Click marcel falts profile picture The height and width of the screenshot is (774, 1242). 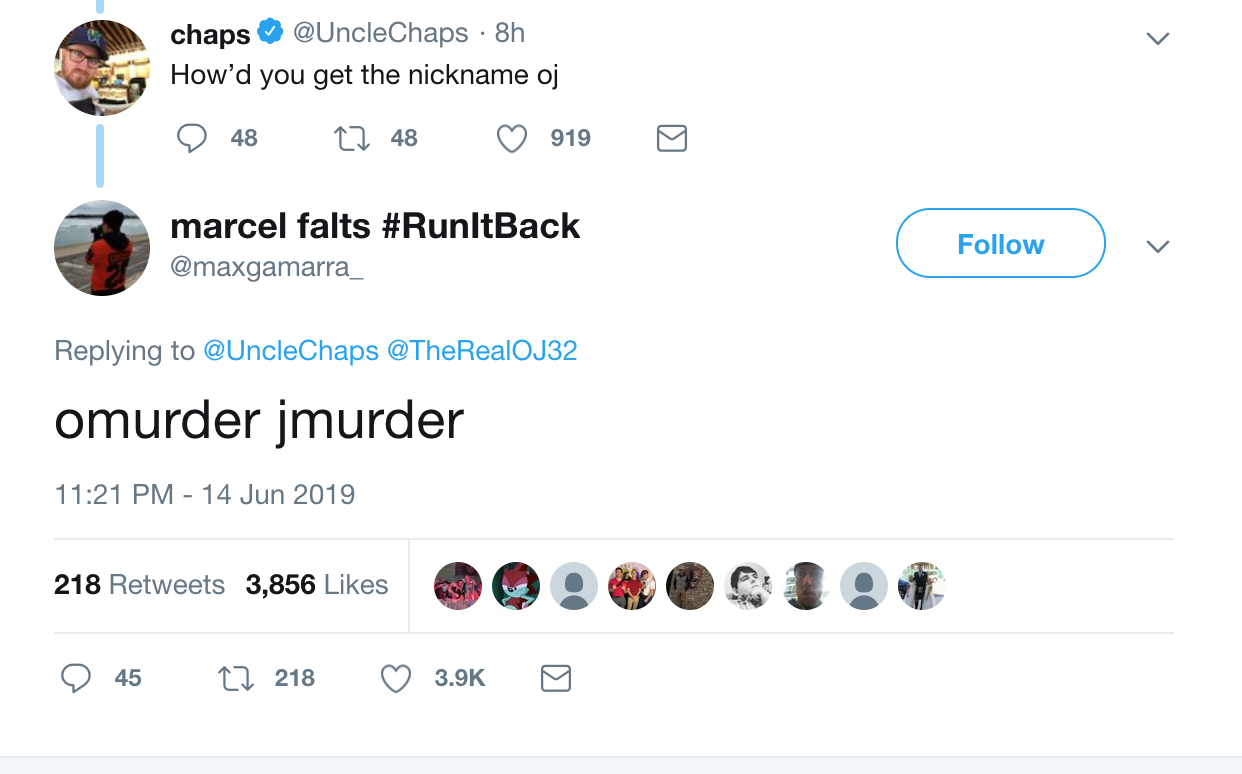point(101,248)
